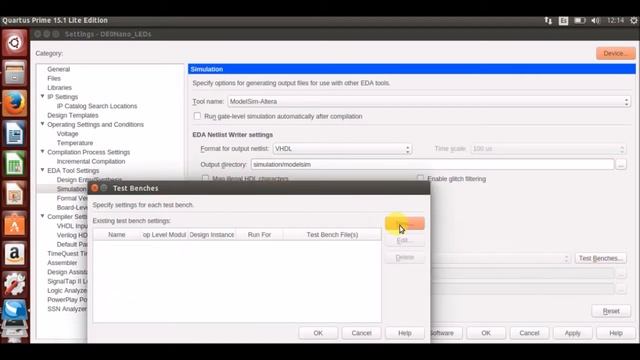The width and height of the screenshot is (640, 360).
Task: Click OK in Test Benches dialog
Action: coord(318,333)
